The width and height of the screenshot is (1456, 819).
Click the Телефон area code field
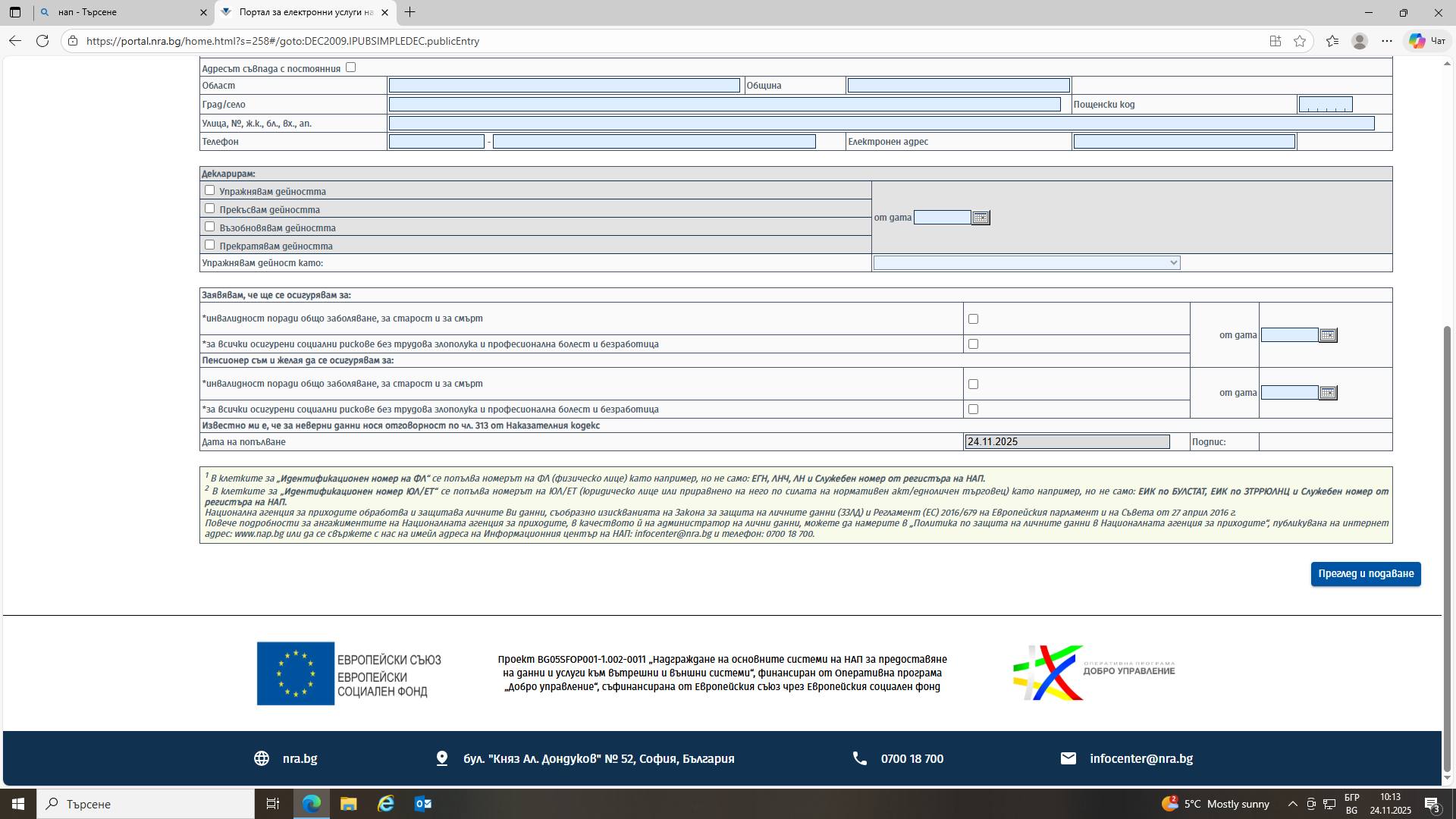point(437,142)
